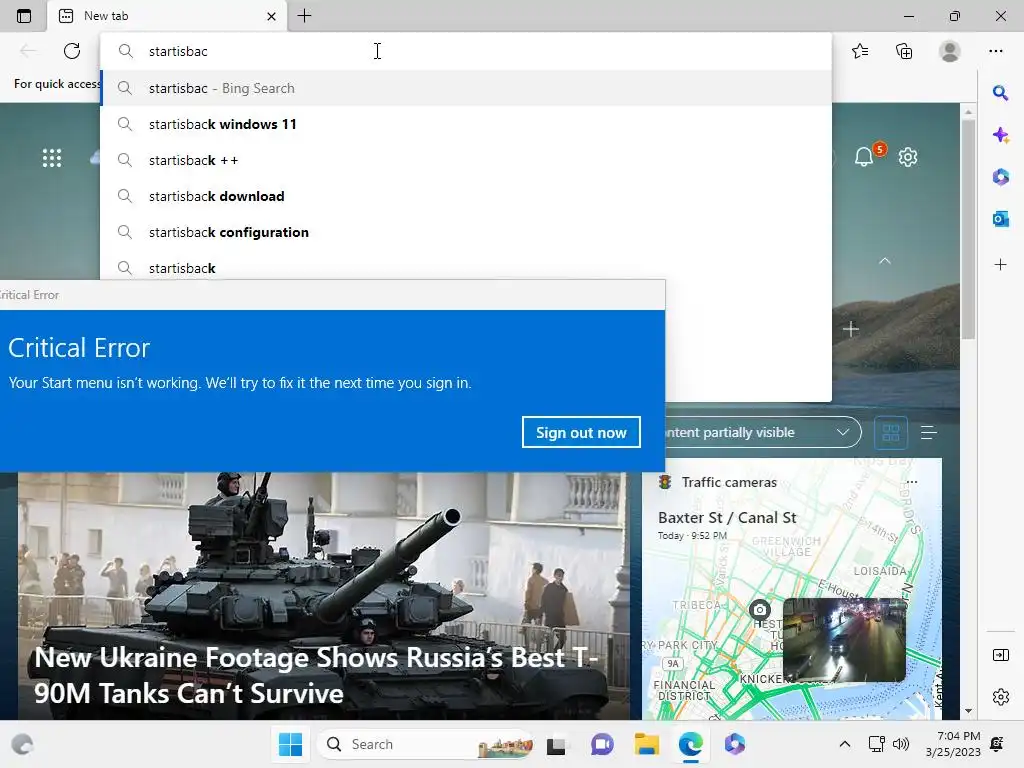Click the Edge taskbar icon

pyautogui.click(x=690, y=744)
